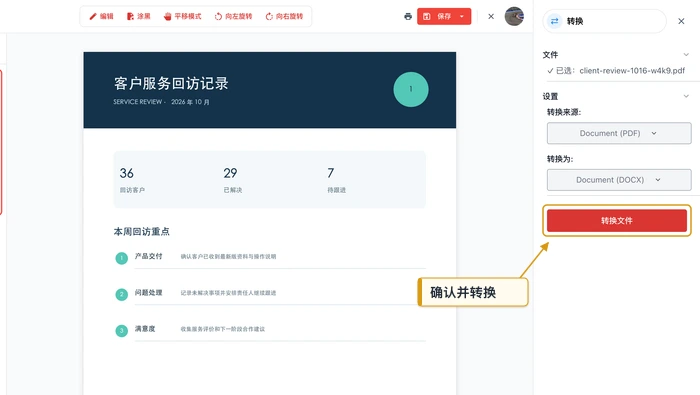Open the Document (PDF) source dropdown

[619, 133]
